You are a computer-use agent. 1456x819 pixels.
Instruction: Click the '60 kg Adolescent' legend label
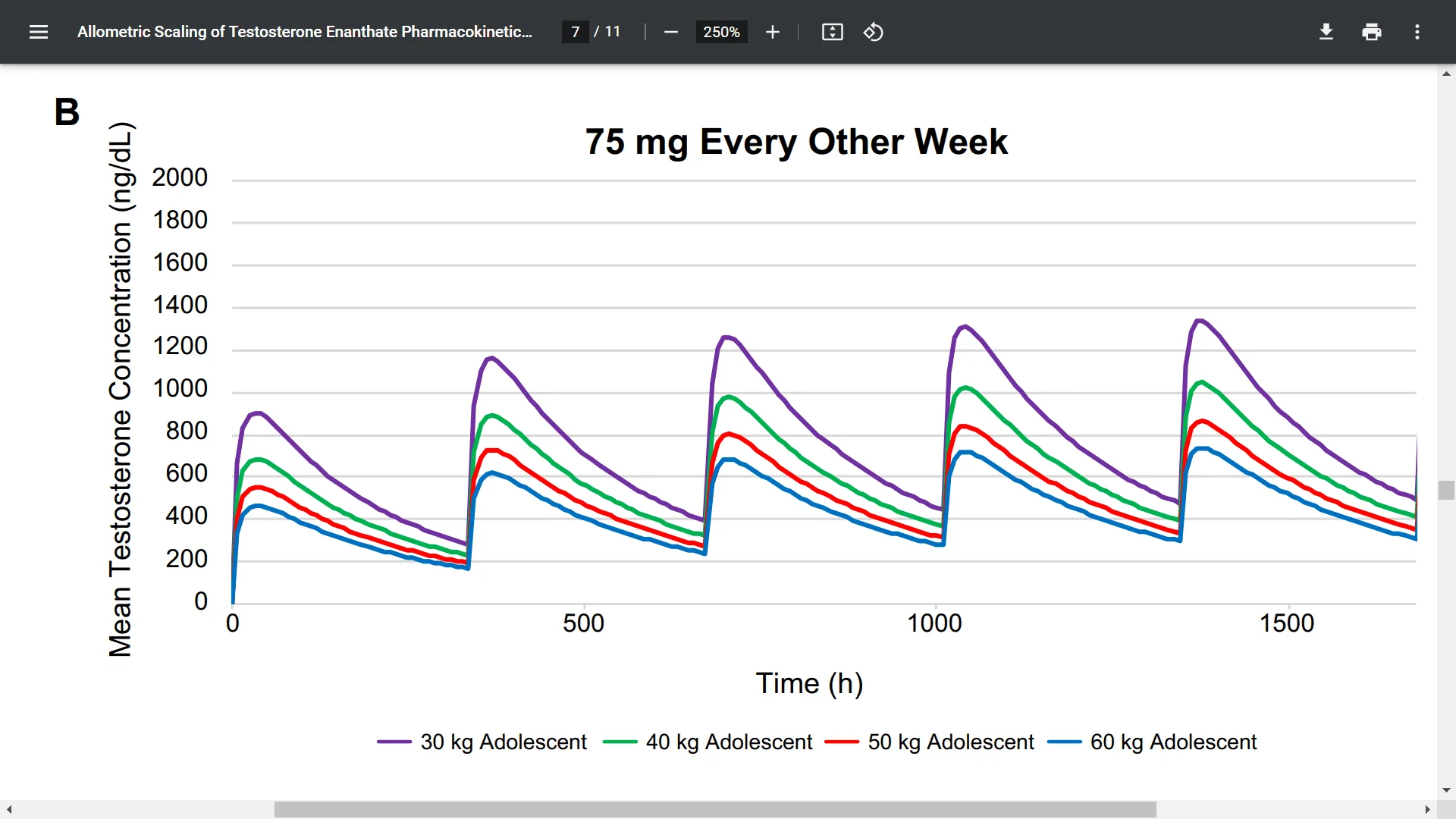coord(1174,742)
